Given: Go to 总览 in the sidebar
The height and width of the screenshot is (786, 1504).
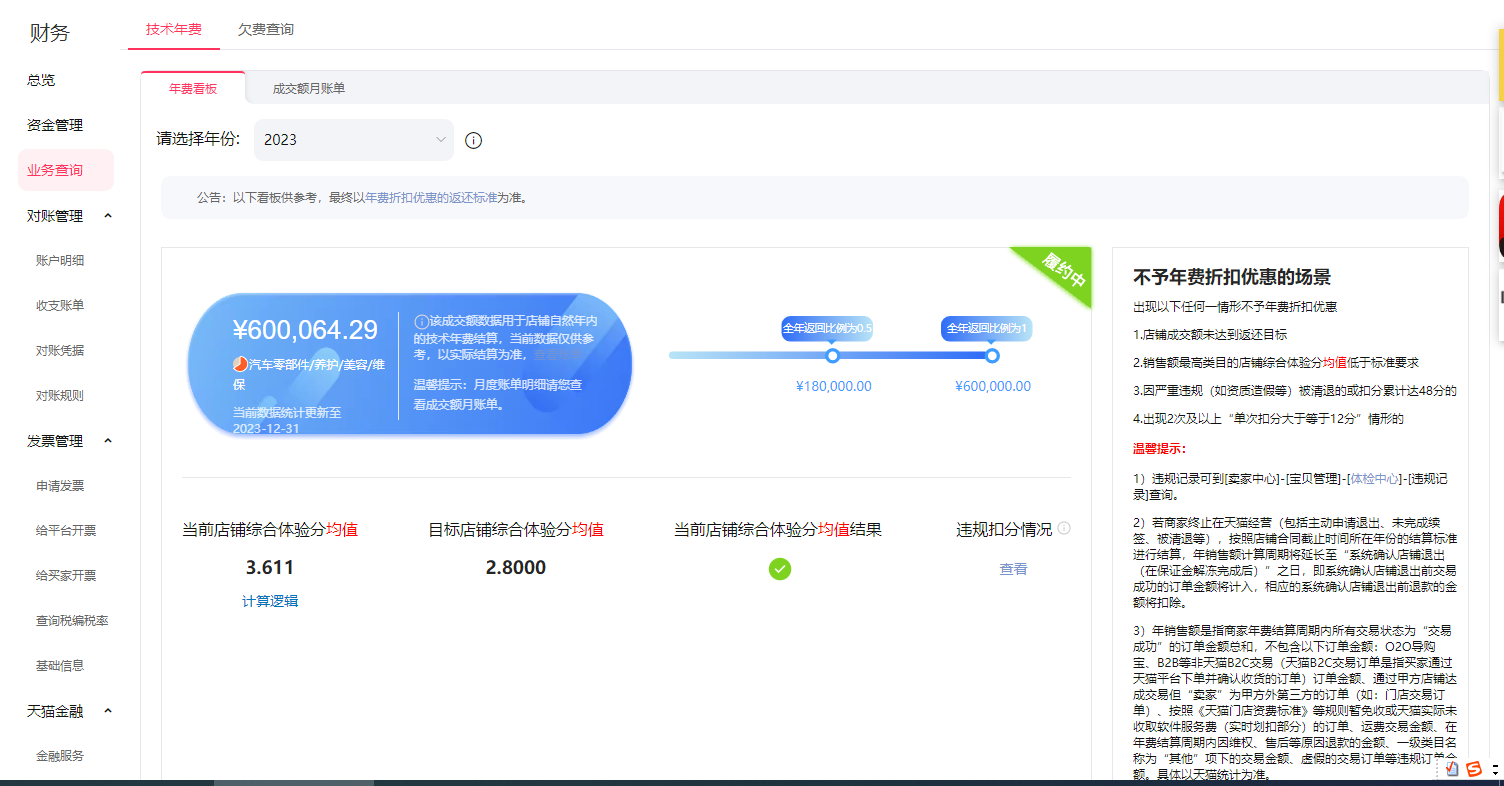Looking at the screenshot, I should [x=41, y=80].
